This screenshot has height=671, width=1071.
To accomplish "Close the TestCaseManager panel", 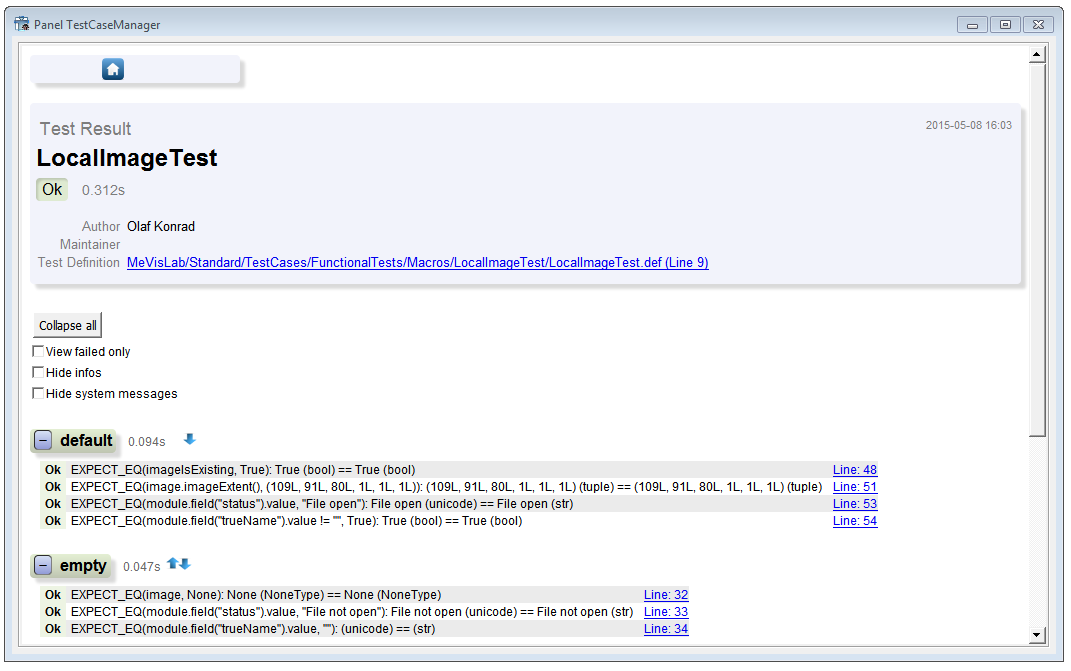I will point(1038,25).
